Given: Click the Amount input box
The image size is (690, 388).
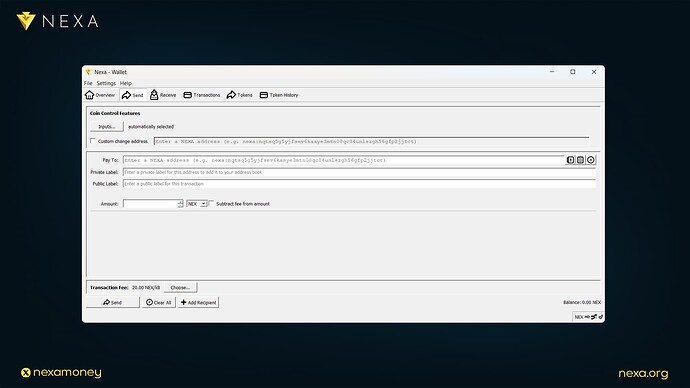Looking at the screenshot, I should click(150, 204).
